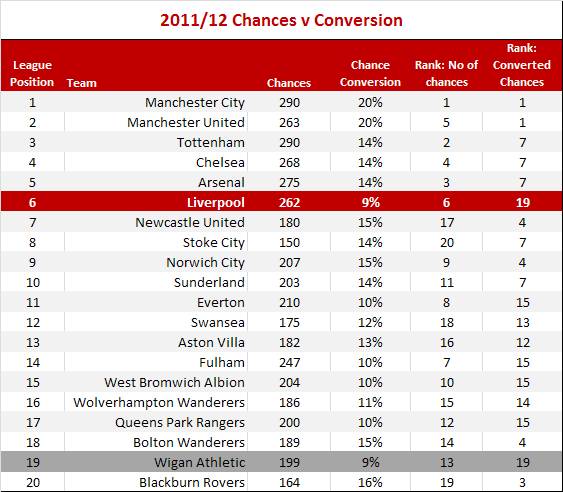563x492 pixels.
Task: Select the '2011/12 Chances v Conversion' title
Action: [281, 20]
